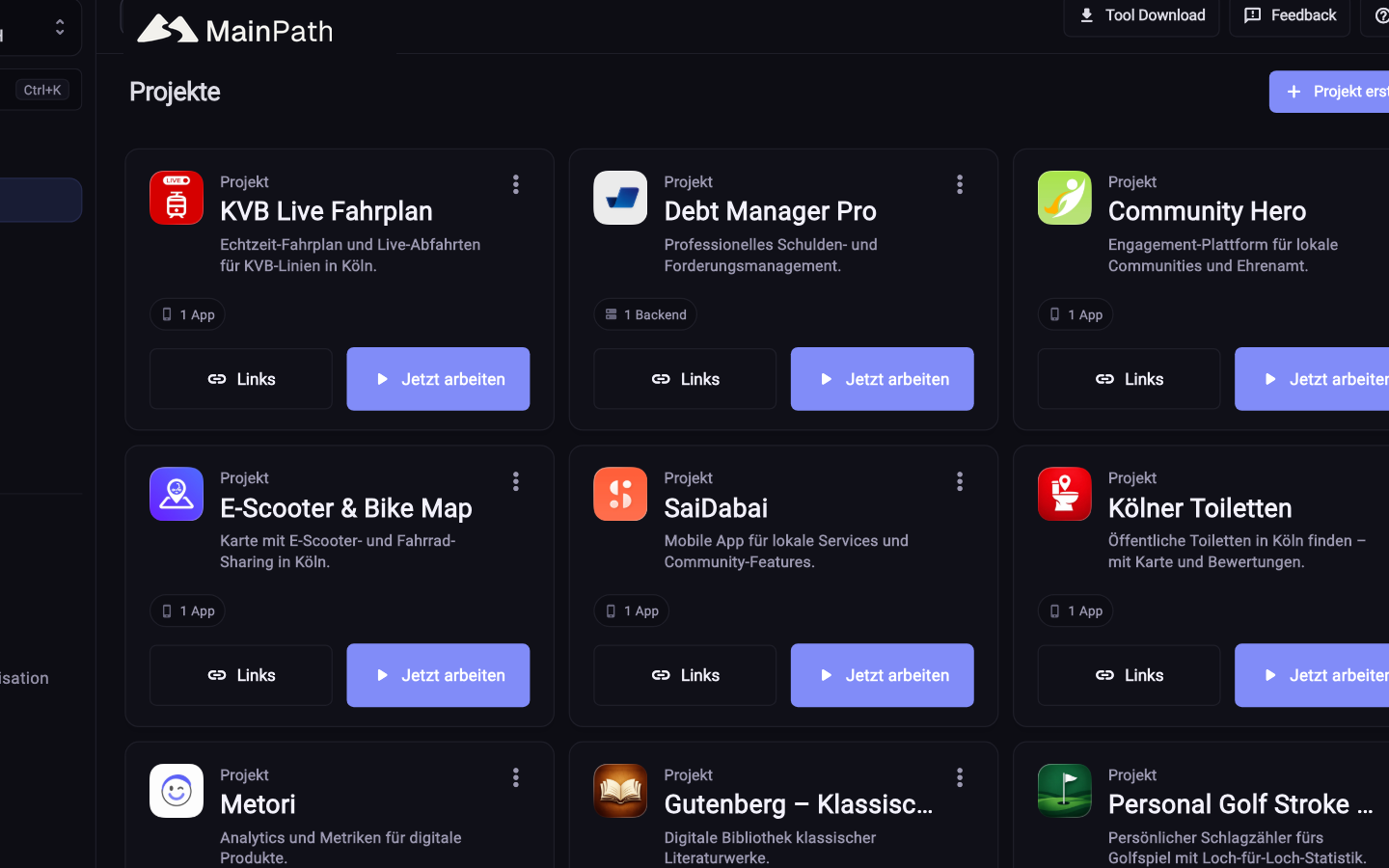
Task: Click the Projekte page heading
Action: [x=175, y=92]
